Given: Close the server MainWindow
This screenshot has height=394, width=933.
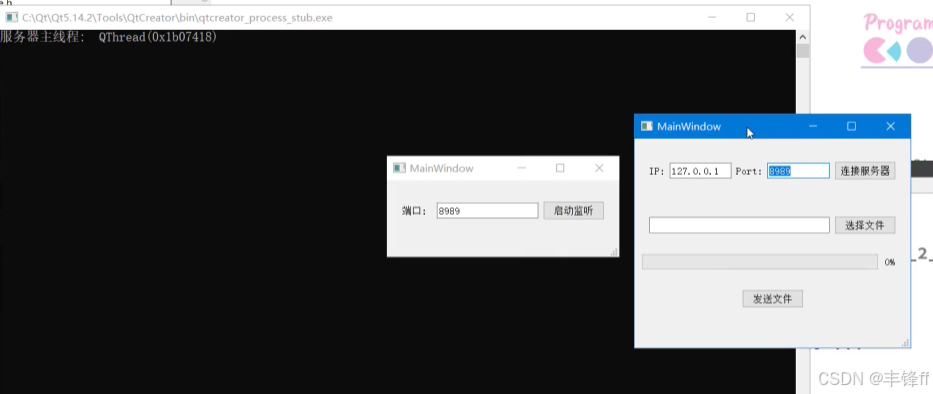Looking at the screenshot, I should pos(599,168).
